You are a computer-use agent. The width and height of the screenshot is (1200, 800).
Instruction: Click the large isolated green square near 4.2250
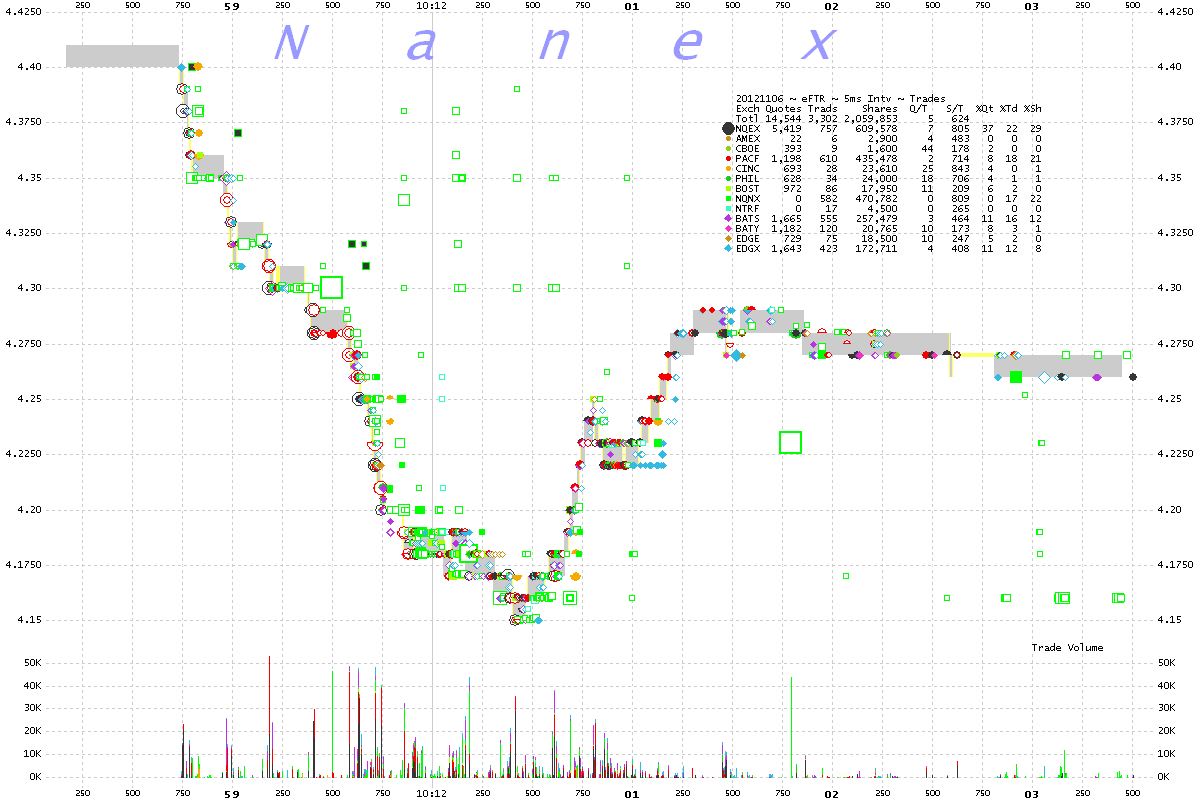click(790, 442)
